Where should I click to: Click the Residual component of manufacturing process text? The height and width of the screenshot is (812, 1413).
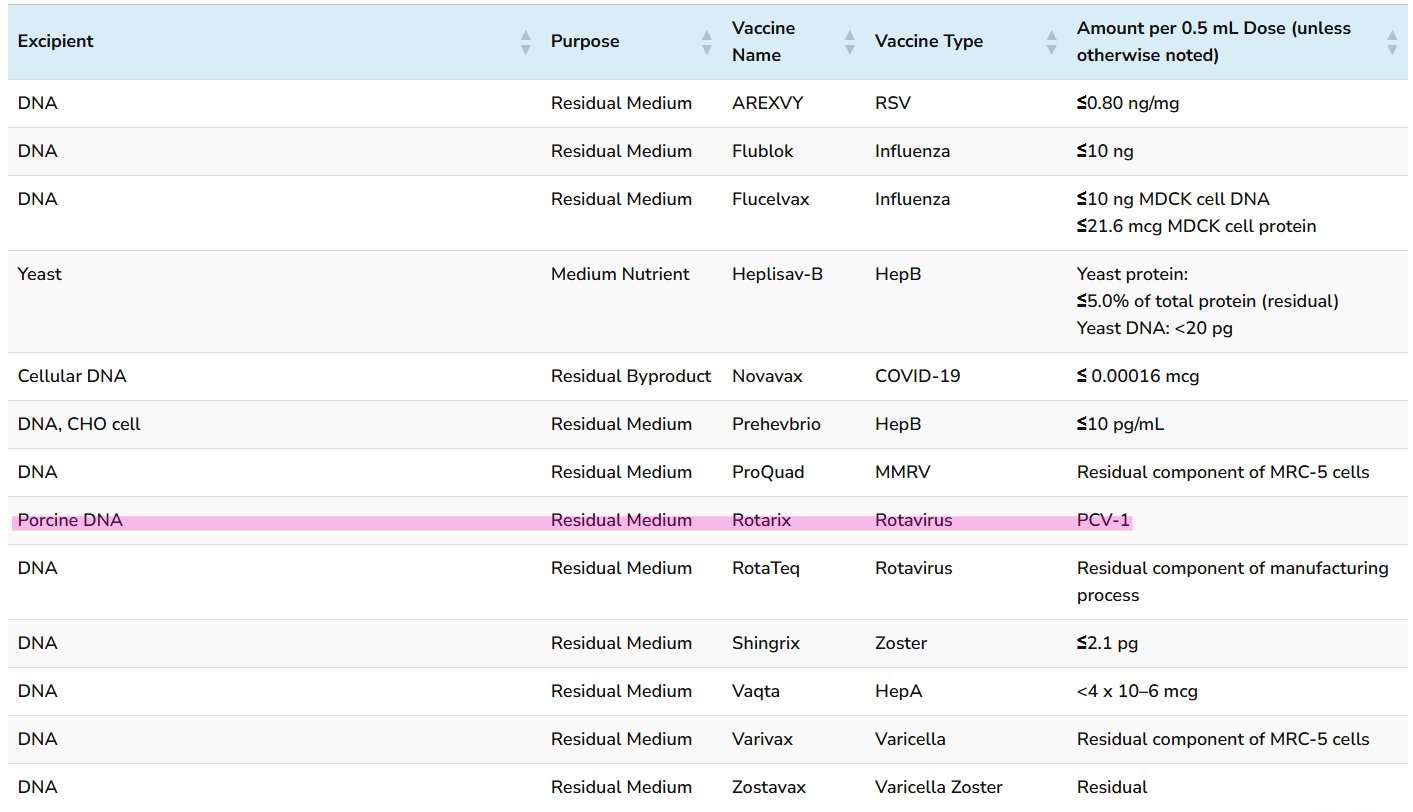pyautogui.click(x=1232, y=582)
